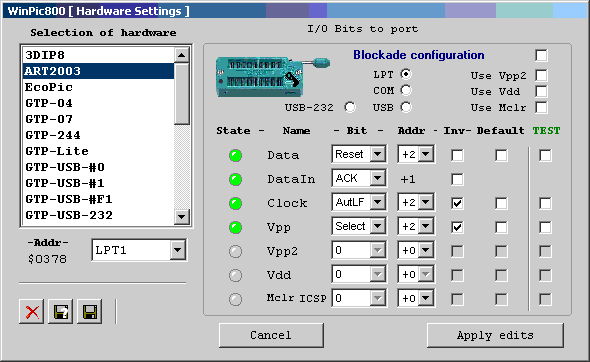The height and width of the screenshot is (362, 590).
Task: Open the LPT1 port address dropdown
Action: pyautogui.click(x=177, y=250)
